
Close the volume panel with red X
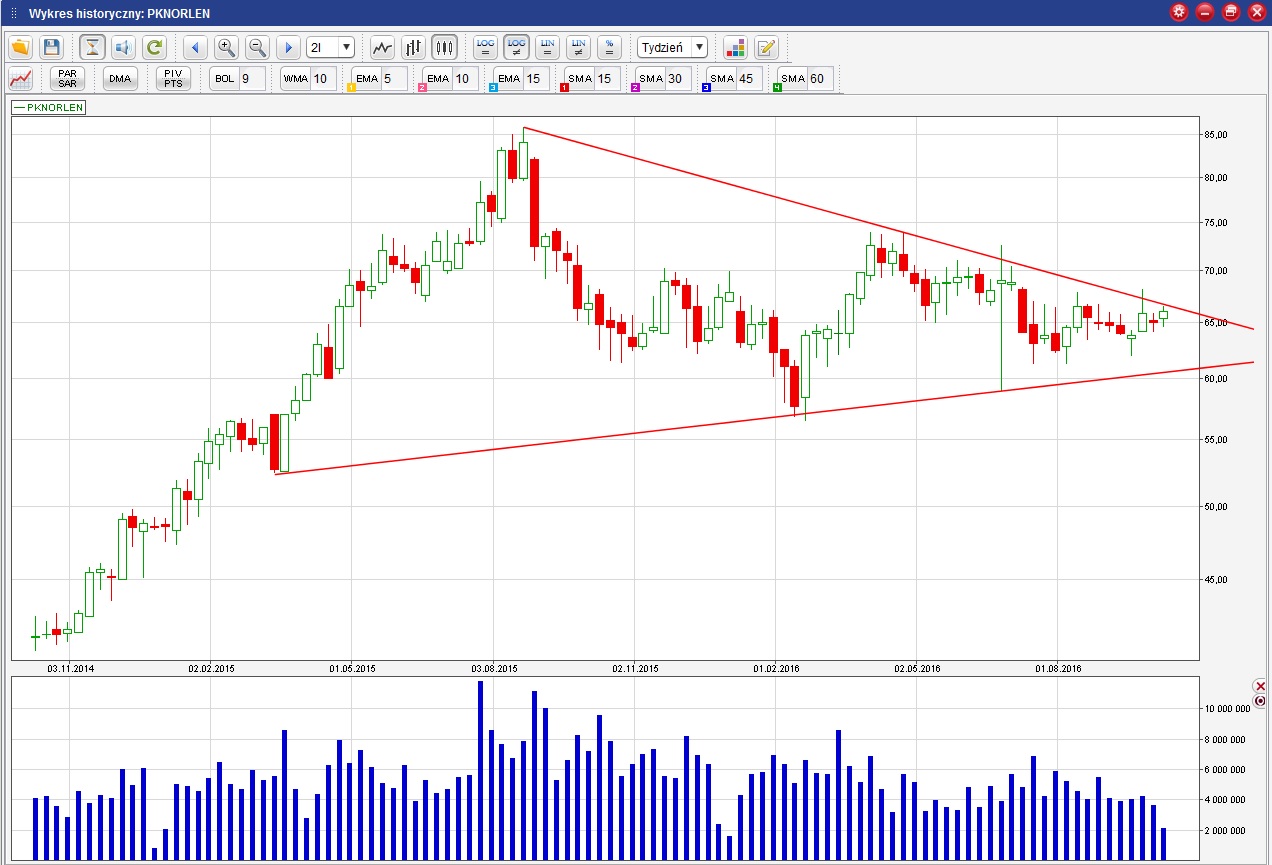point(1260,686)
